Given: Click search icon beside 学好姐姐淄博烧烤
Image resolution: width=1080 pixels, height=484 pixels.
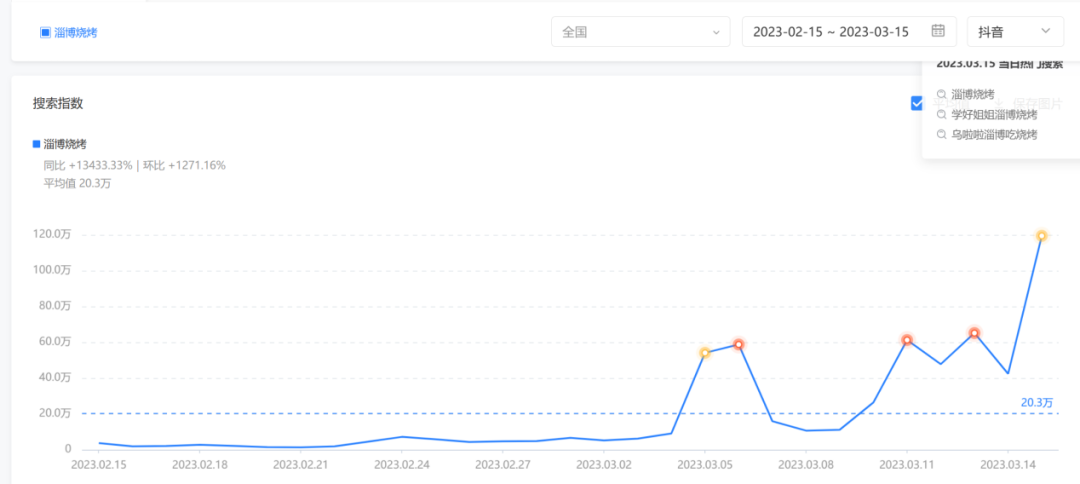Looking at the screenshot, I should pos(941,115).
